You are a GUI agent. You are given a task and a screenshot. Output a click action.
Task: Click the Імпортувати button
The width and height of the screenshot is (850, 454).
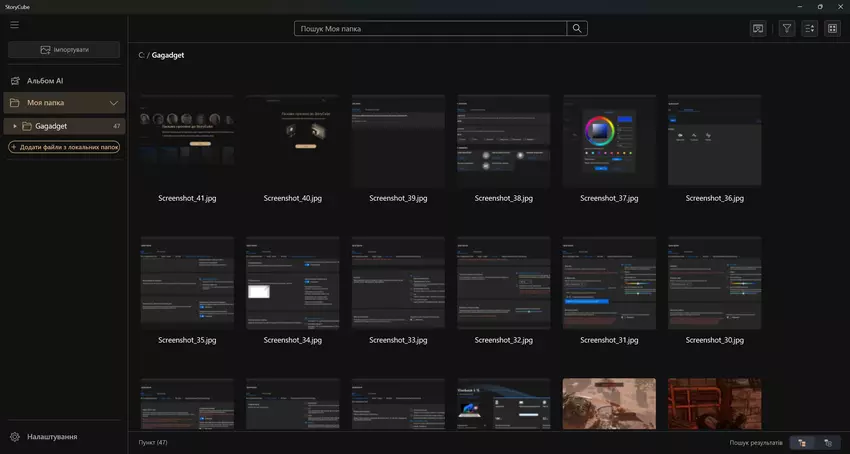(x=65, y=49)
